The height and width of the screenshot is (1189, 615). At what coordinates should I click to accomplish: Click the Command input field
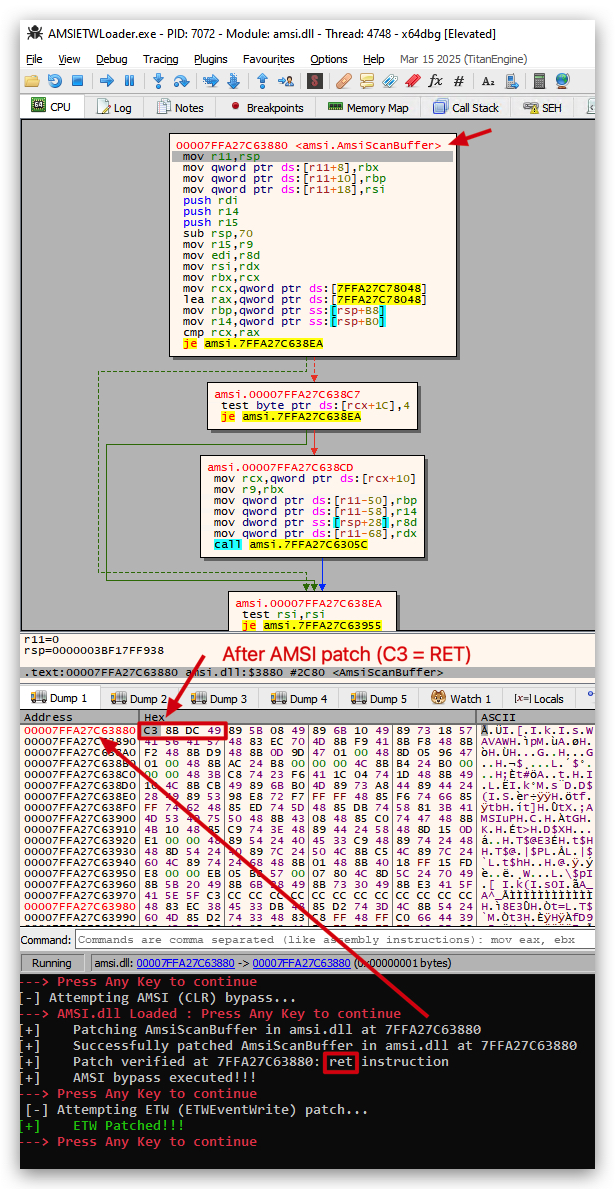pyautogui.click(x=334, y=940)
